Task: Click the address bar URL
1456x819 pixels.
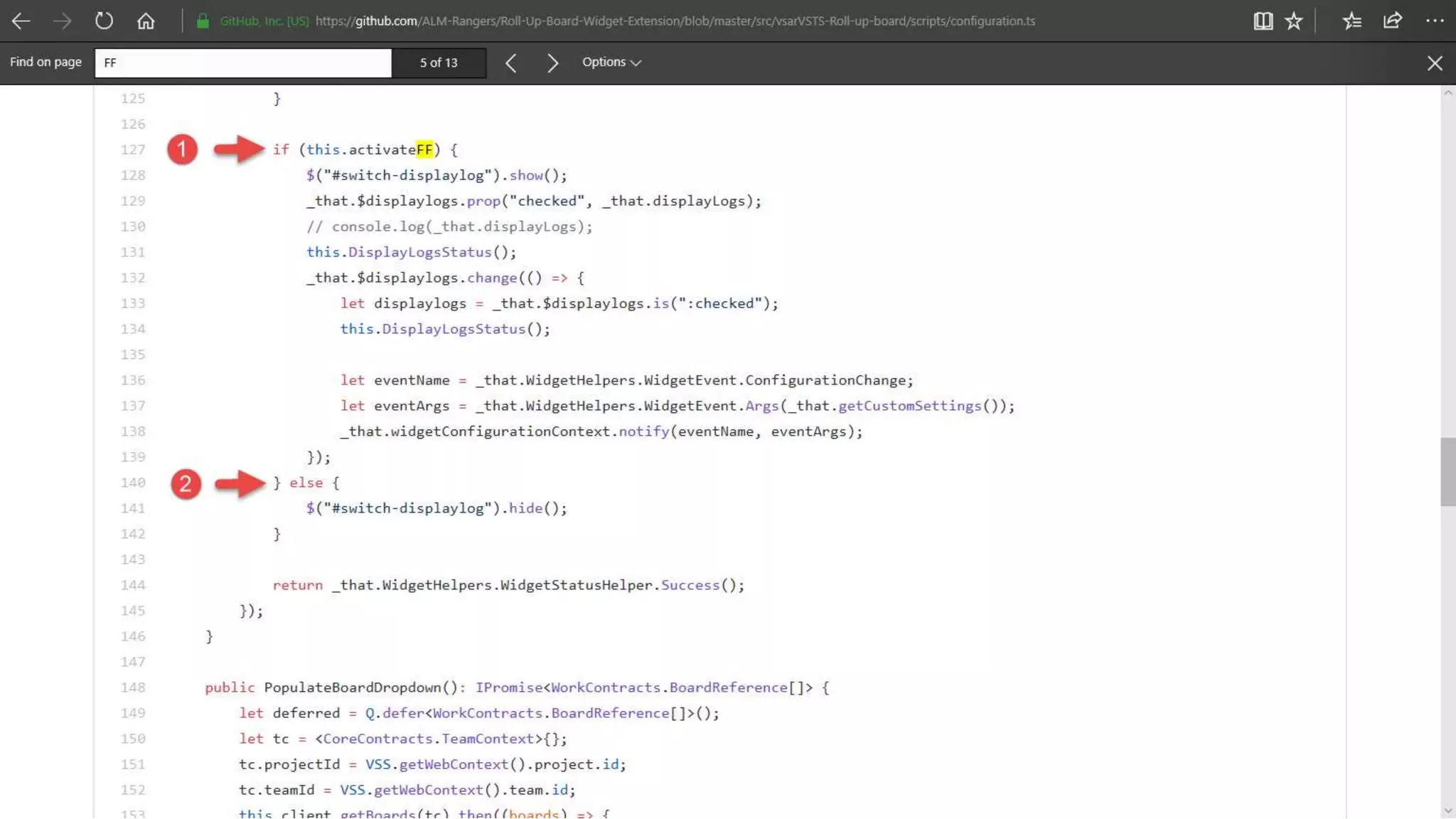Action: pyautogui.click(x=675, y=21)
